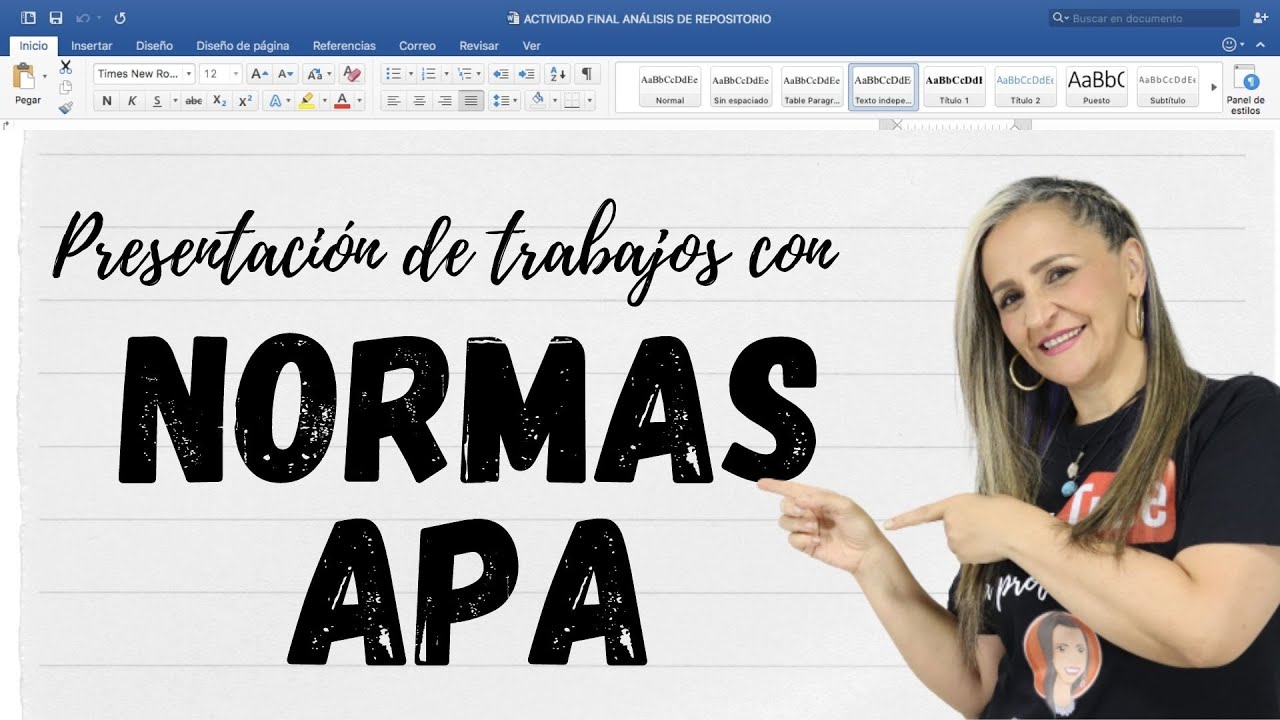Select the Pegar (paste) icon

22,78
